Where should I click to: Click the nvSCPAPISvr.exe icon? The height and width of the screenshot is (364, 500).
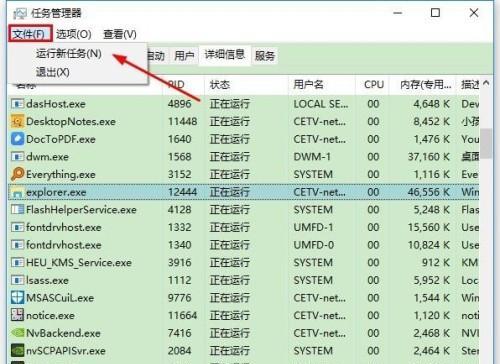pyautogui.click(x=17, y=351)
